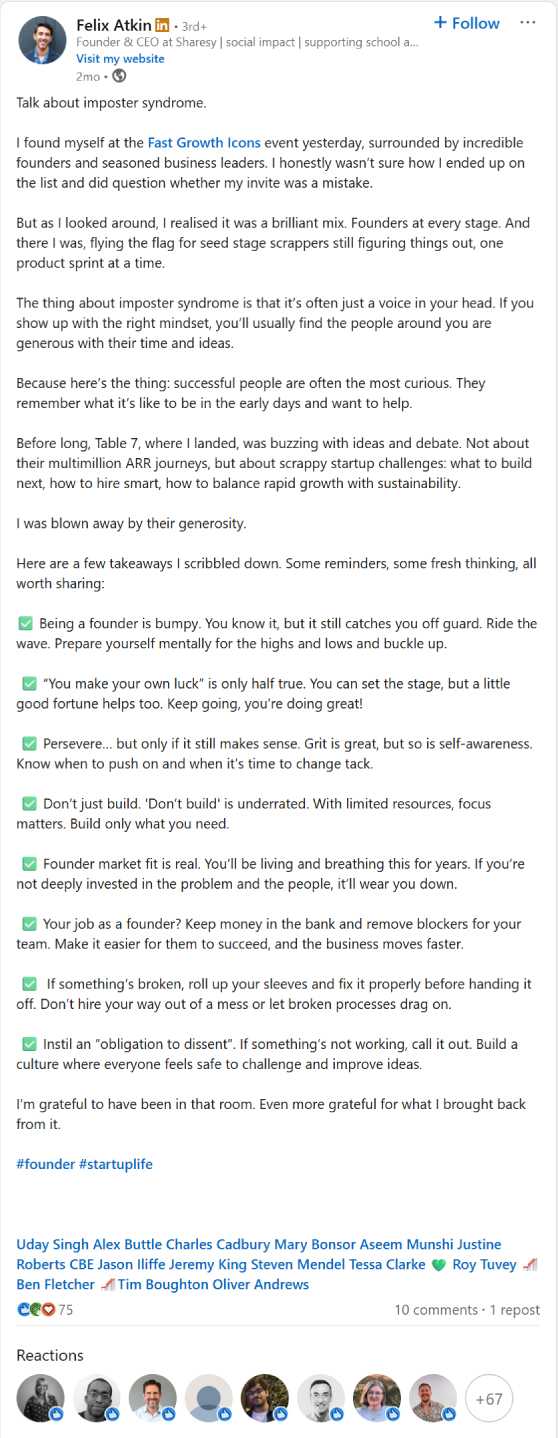The image size is (558, 1438).
Task: Click the LinkedIn premium badge beside Felix Atkin
Action: point(162,24)
